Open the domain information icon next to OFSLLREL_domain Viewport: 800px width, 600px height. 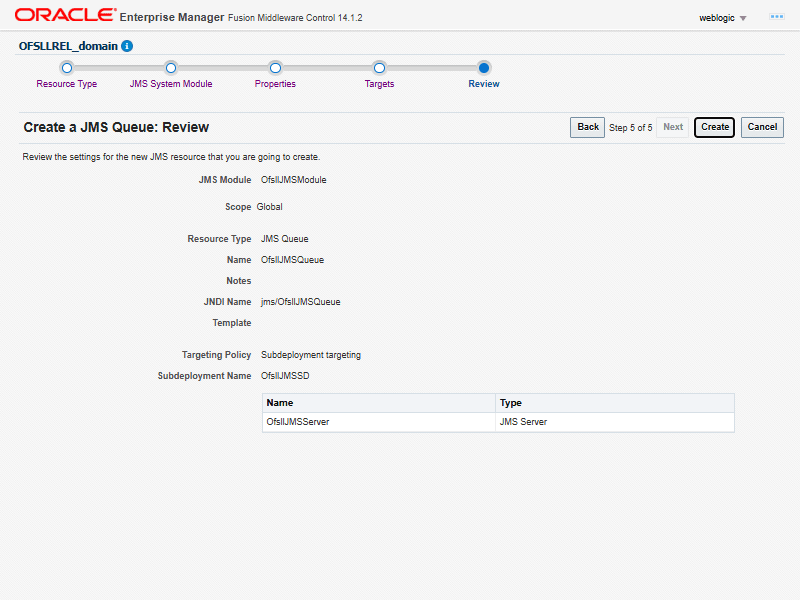pos(127,46)
